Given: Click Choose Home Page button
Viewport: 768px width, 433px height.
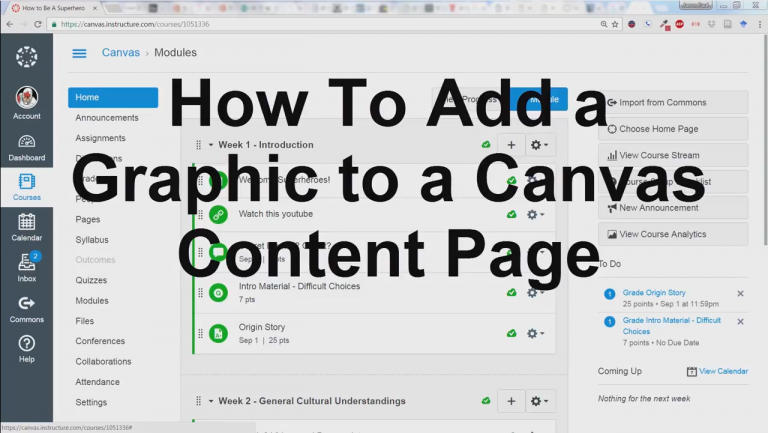Looking at the screenshot, I should [673, 129].
